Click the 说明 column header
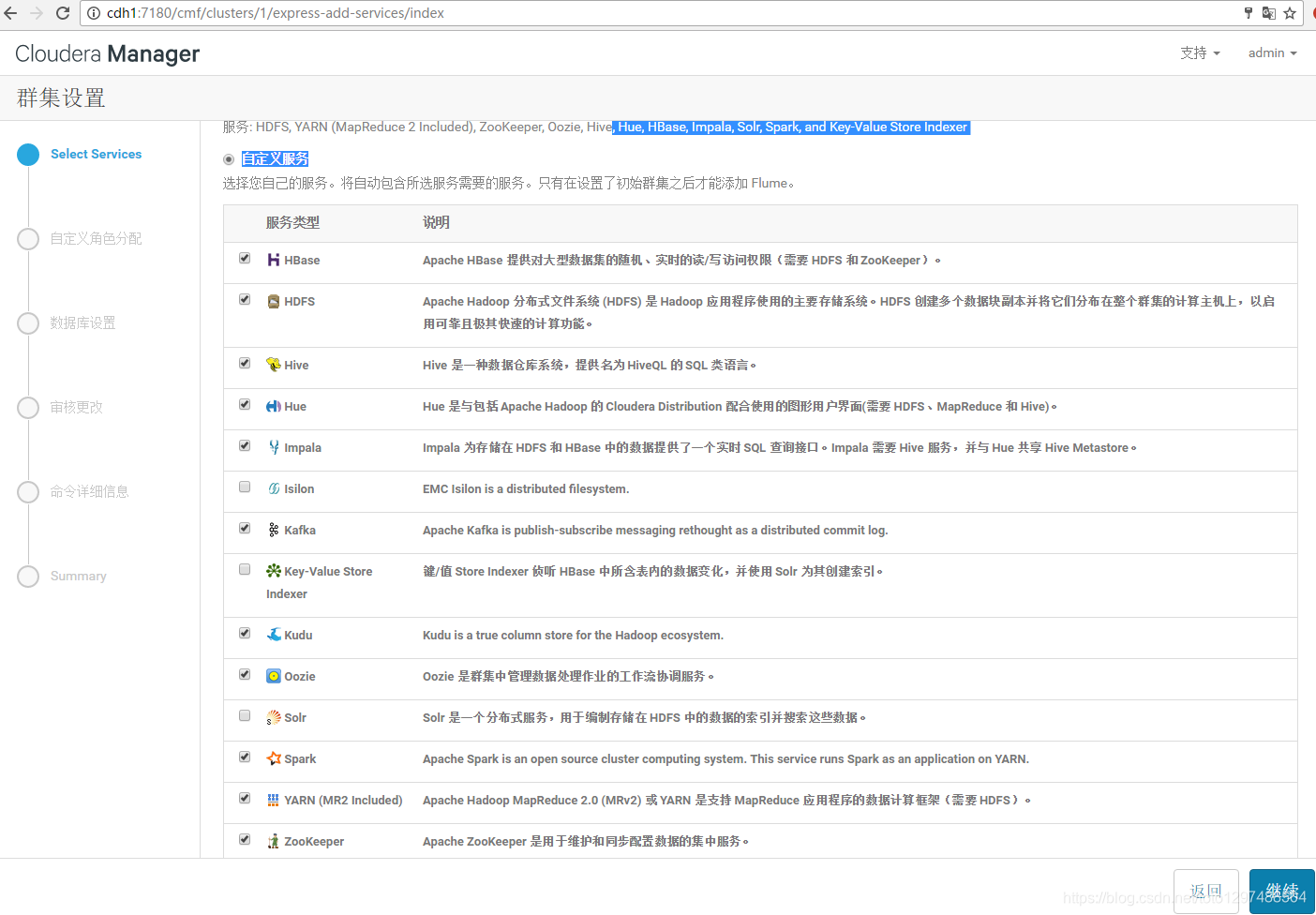This screenshot has height=915, width=1316. [x=436, y=222]
